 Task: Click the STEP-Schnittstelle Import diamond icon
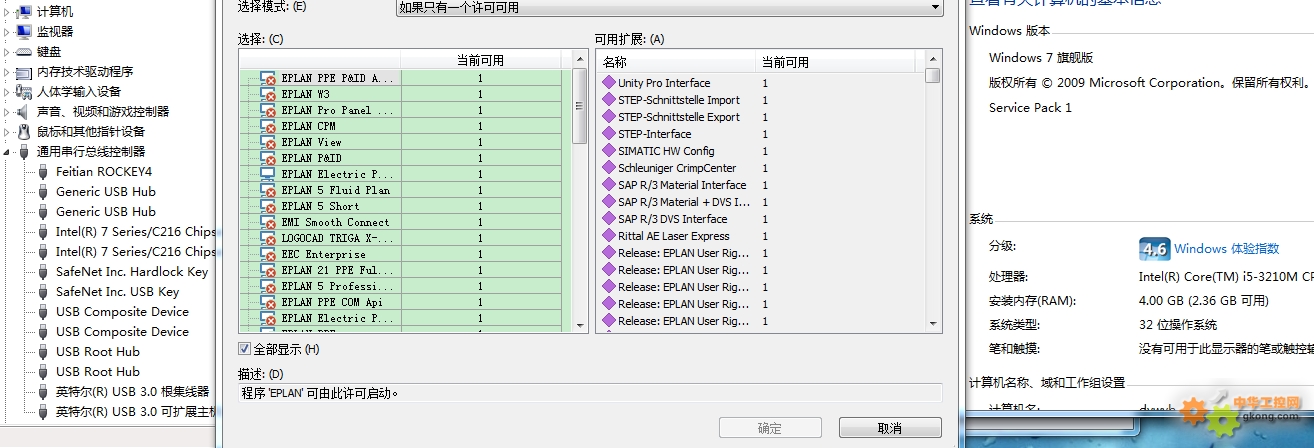(x=607, y=100)
